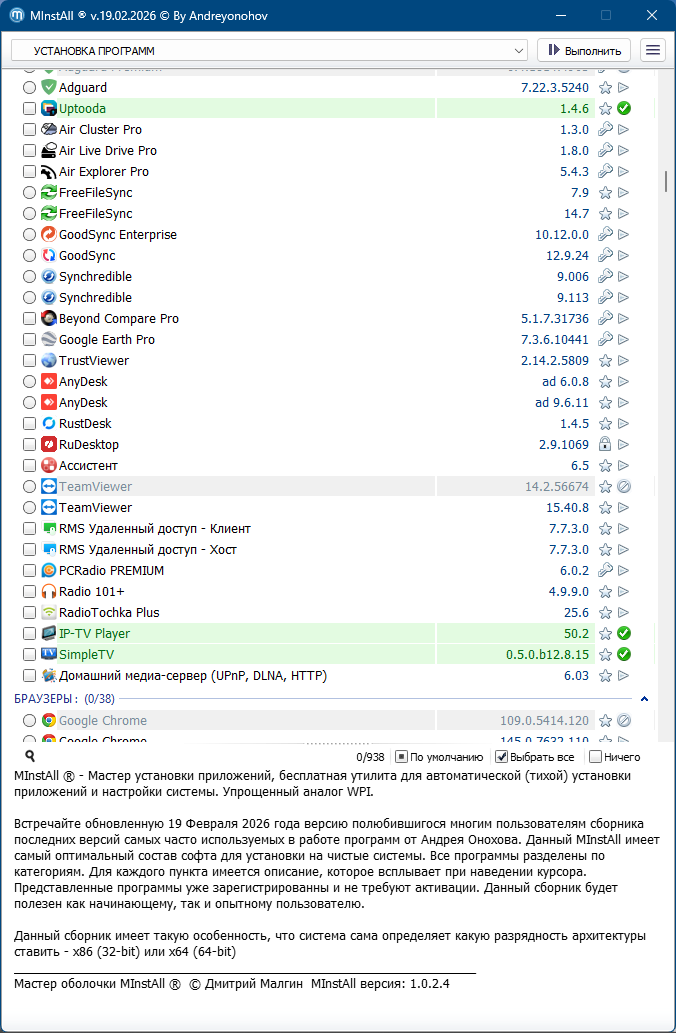Click the hamburger menu button
Image resolution: width=676 pixels, height=1033 pixels.
(653, 50)
